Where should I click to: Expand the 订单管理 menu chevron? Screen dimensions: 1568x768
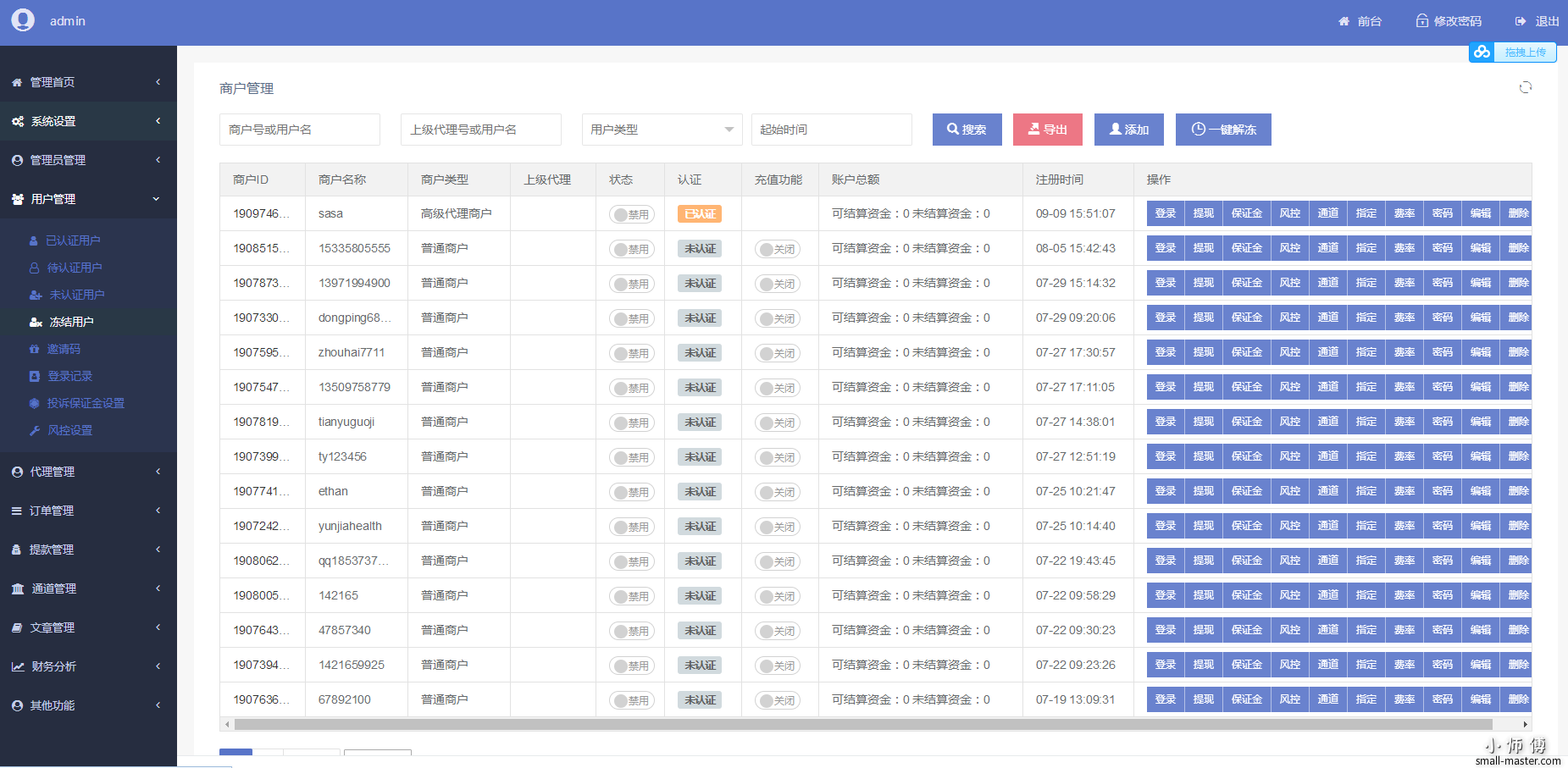click(158, 511)
